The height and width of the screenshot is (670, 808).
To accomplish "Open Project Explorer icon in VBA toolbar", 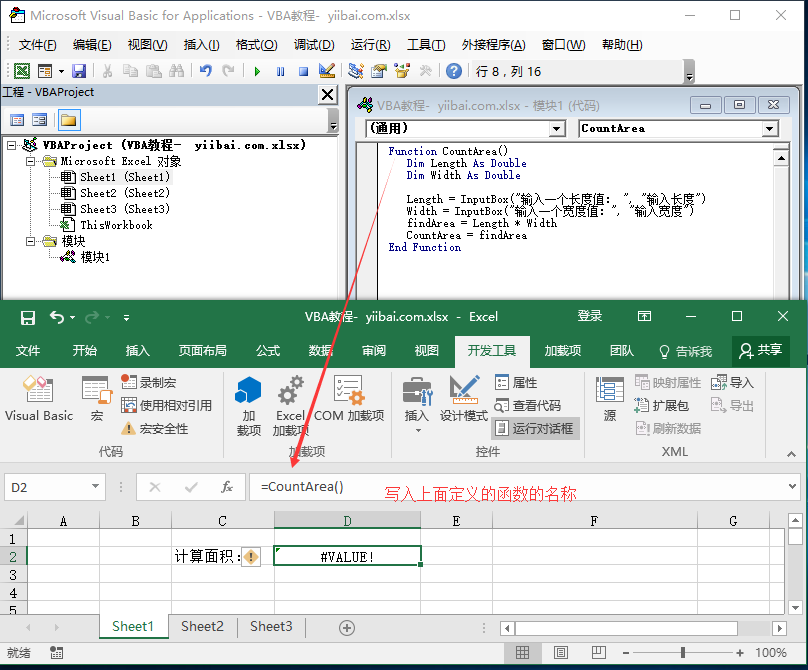I will pos(356,71).
